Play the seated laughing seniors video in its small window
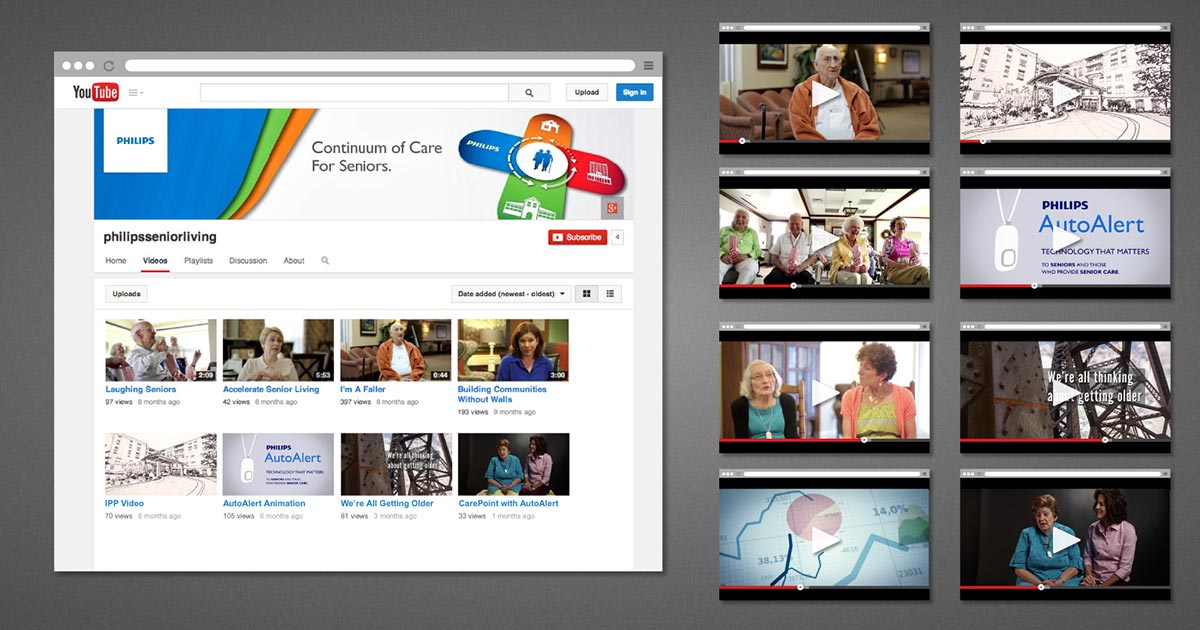Viewport: 1200px width, 630px height. point(825,240)
